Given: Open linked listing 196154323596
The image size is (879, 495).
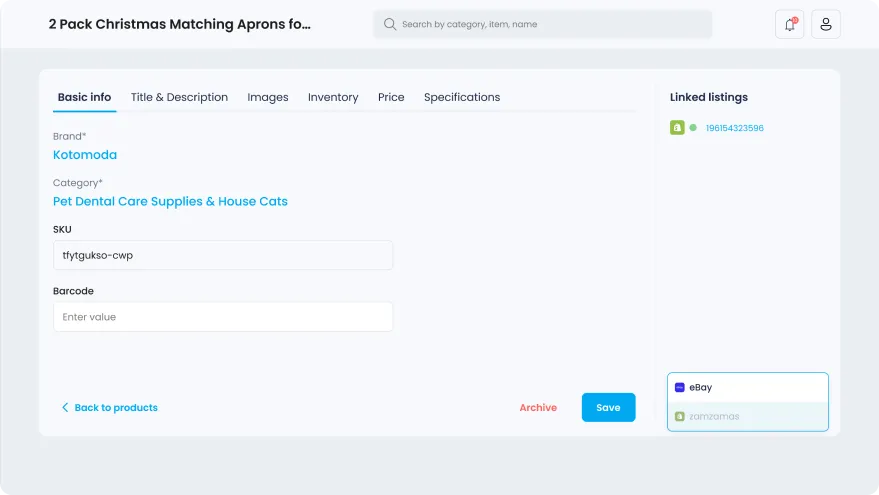Looking at the screenshot, I should click(x=734, y=128).
